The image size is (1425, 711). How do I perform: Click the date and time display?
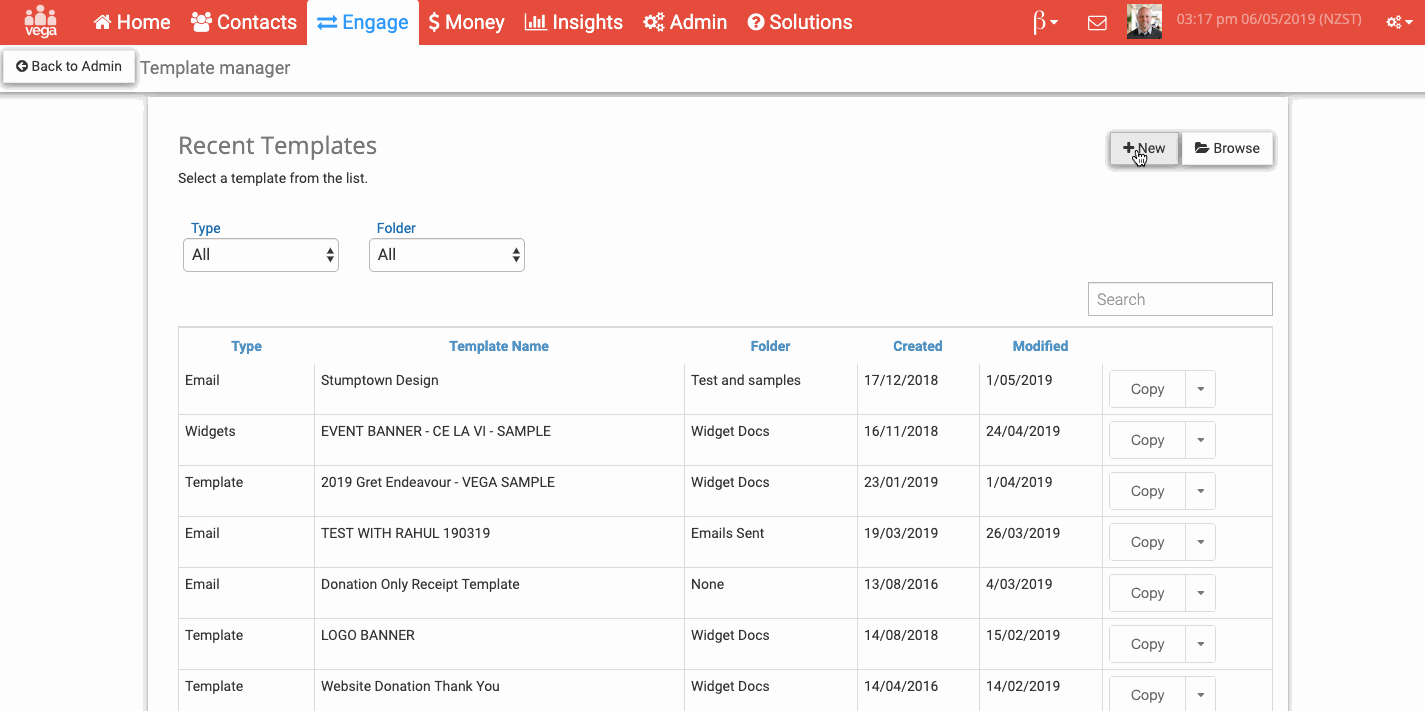coord(1271,19)
